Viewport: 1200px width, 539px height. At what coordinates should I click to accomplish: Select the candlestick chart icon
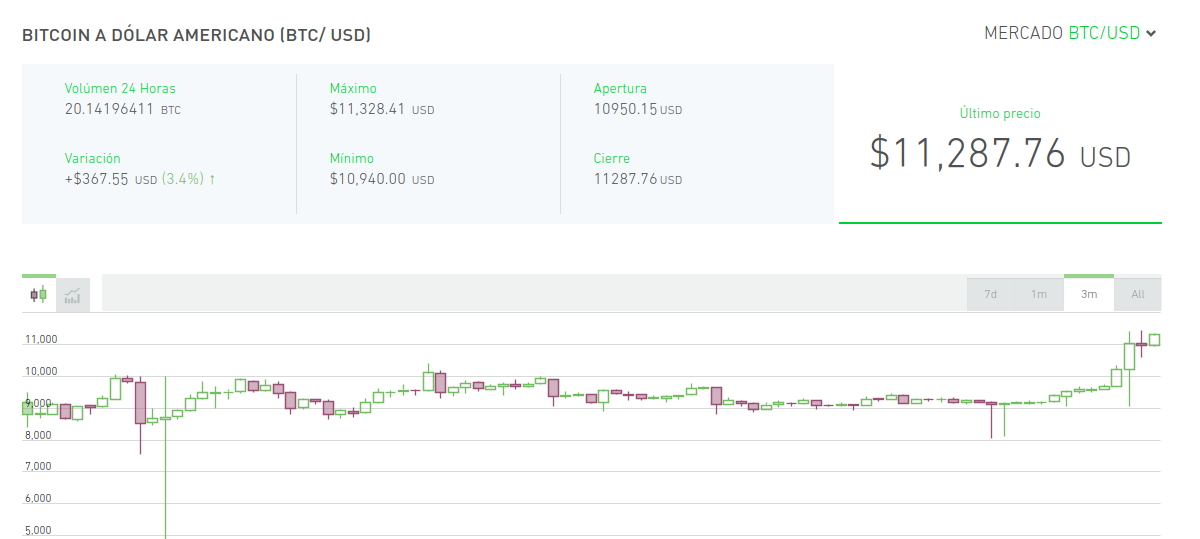click(39, 294)
